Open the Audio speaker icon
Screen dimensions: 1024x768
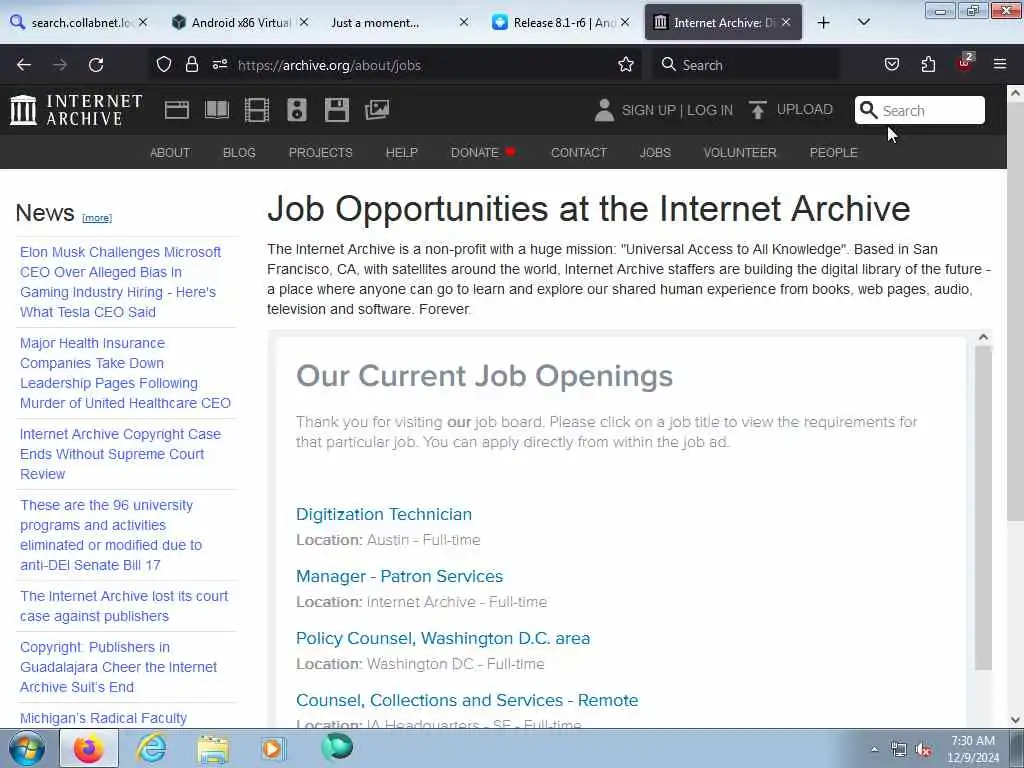tap(296, 110)
